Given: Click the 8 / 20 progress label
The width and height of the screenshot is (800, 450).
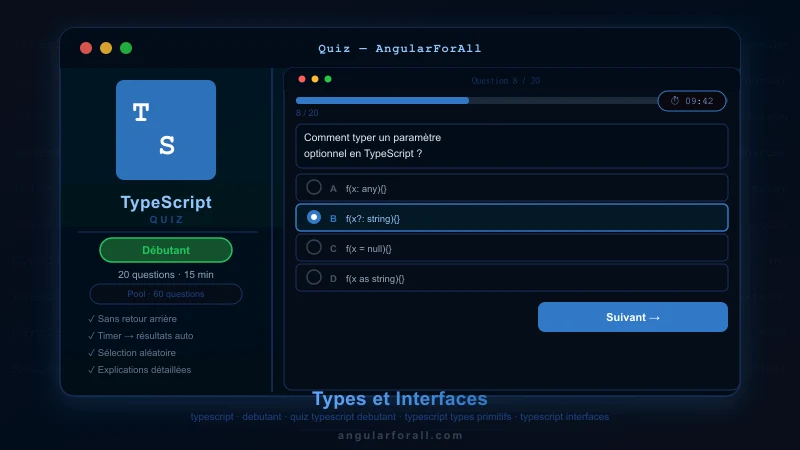Looking at the screenshot, I should [307, 113].
